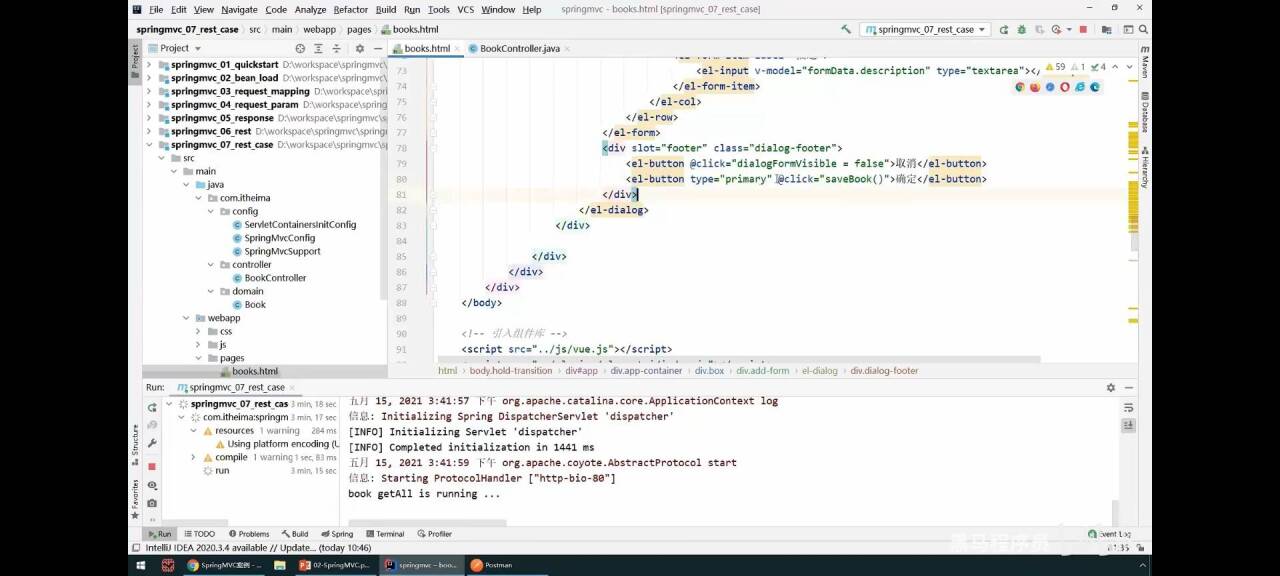
Task: Click the Build Project hammer icon
Action: coord(846,30)
